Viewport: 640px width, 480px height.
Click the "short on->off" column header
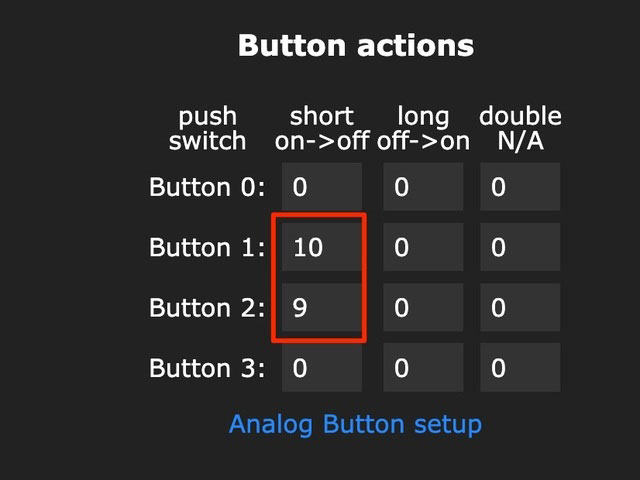click(323, 129)
